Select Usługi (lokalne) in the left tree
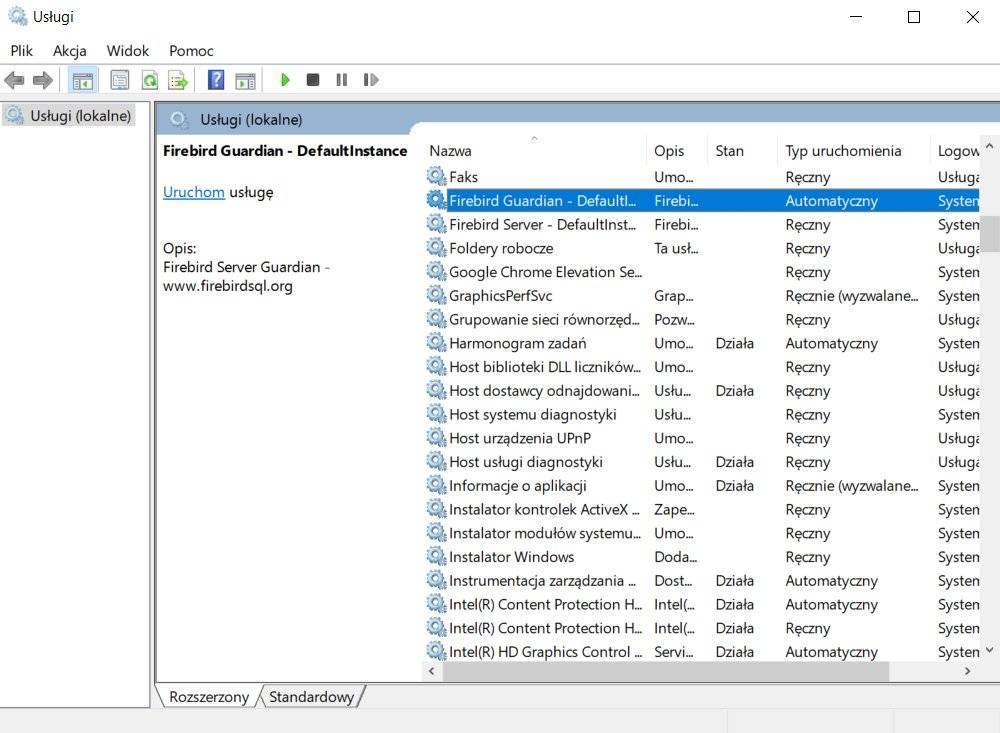The image size is (1000, 733). 80,116
